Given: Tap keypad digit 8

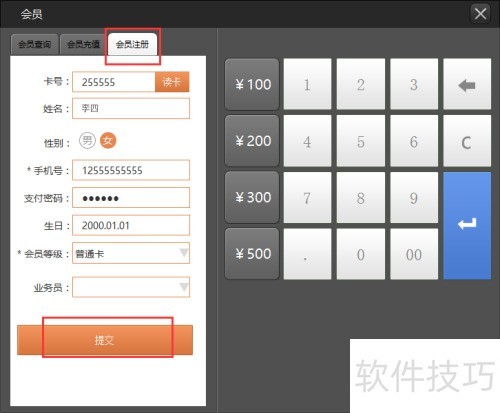Looking at the screenshot, I should 361,197.
